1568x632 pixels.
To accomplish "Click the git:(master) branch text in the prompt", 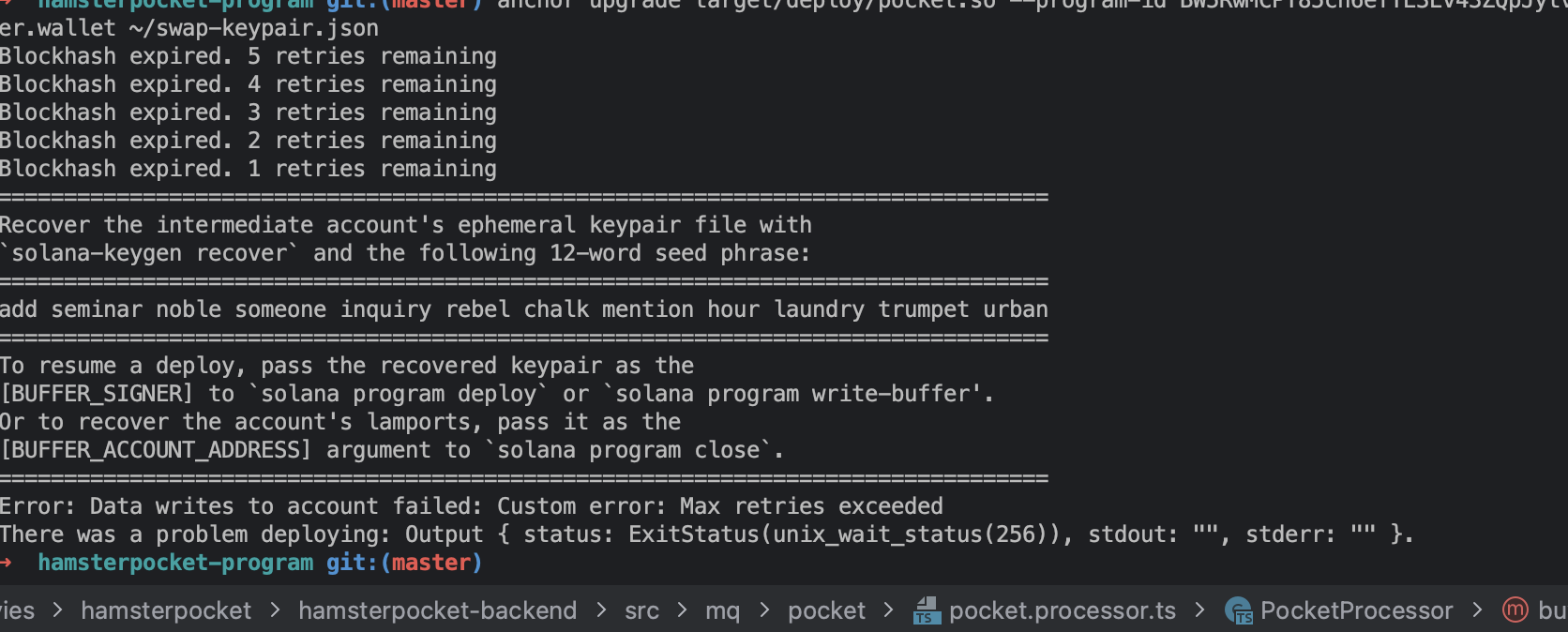I will (x=403, y=563).
